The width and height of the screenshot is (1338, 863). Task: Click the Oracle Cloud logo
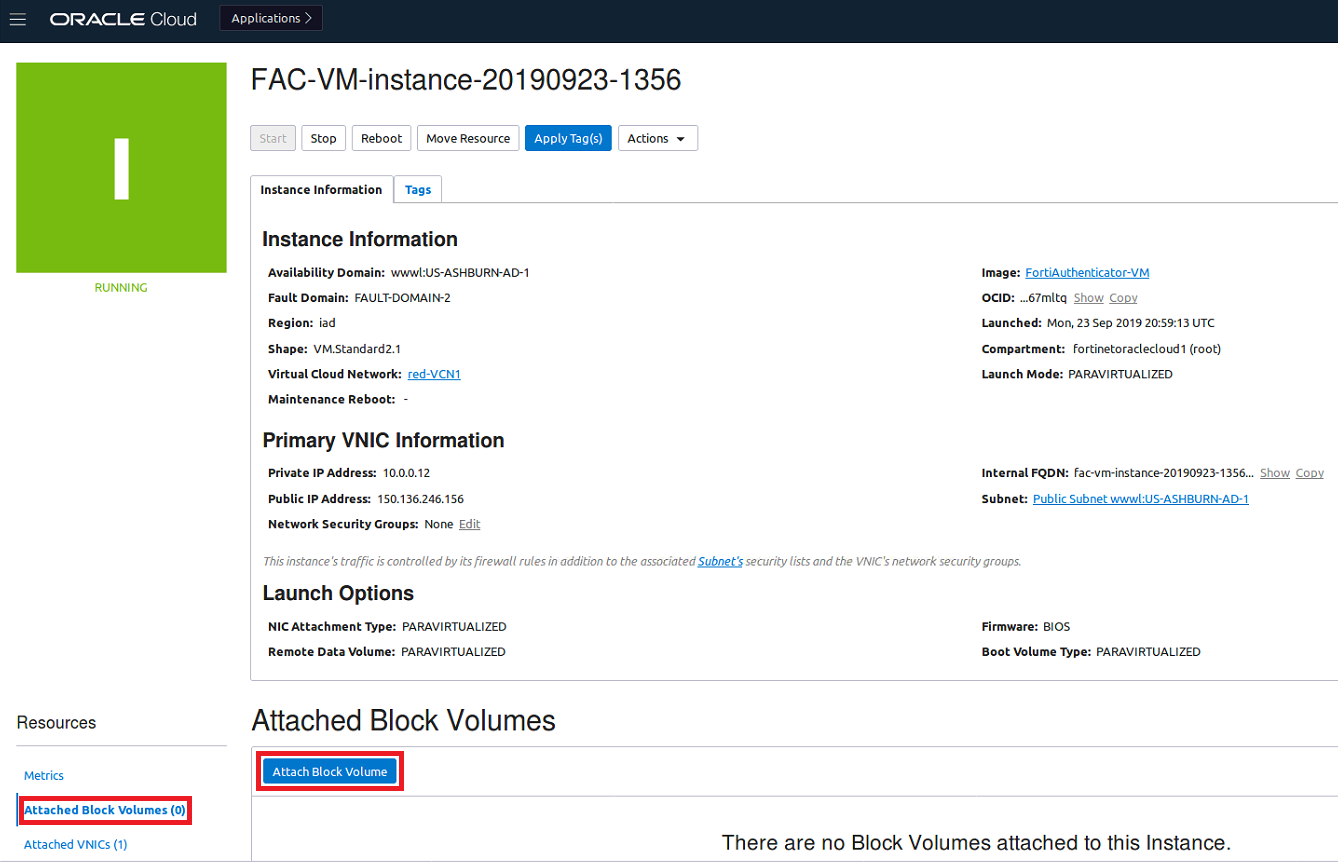coord(123,18)
